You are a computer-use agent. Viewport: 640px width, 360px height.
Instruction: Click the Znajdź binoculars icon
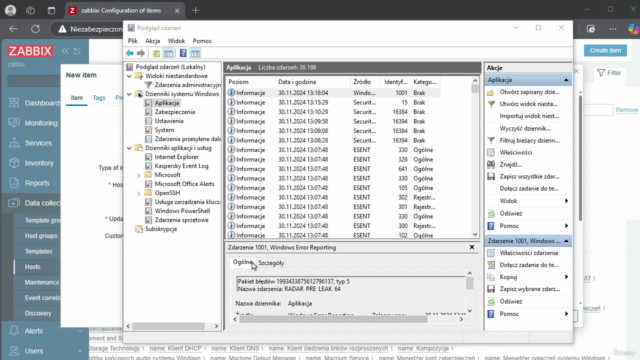click(491, 164)
